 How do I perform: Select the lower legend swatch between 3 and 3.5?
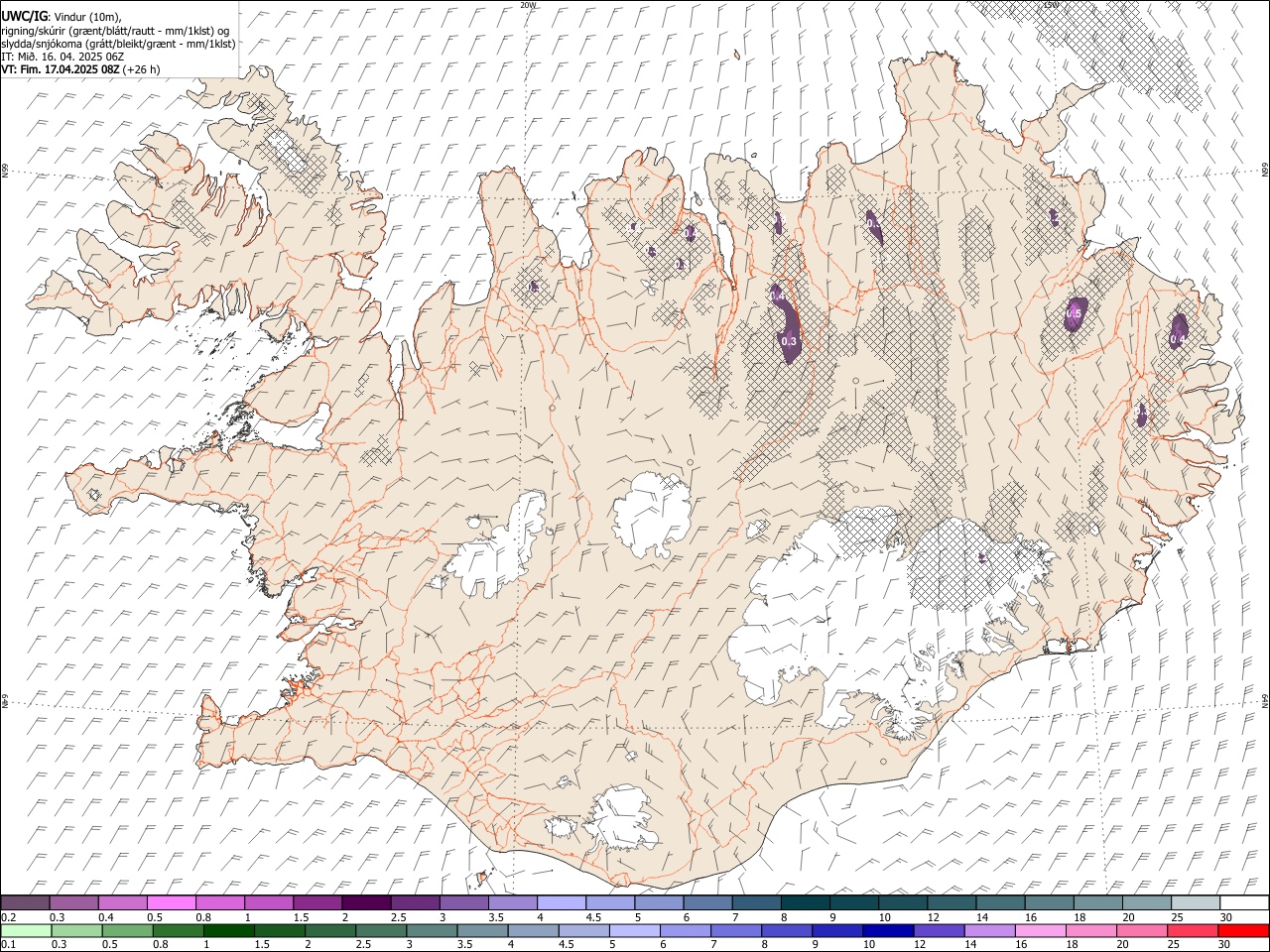[432, 931]
